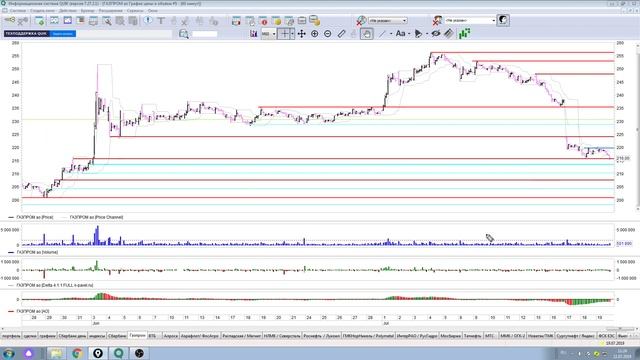Viewport: 640px width, 360px height.
Task: Open the line tool dropdown arrow
Action: (391, 34)
